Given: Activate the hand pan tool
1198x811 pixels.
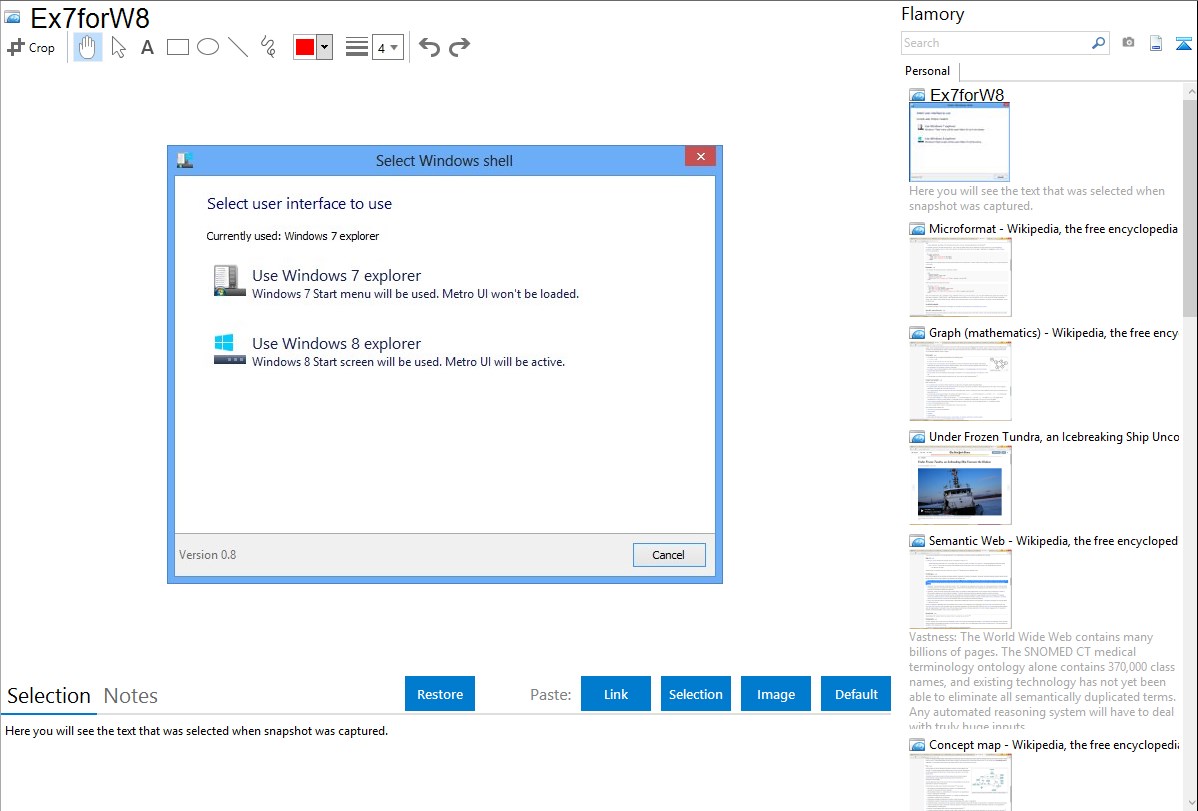Looking at the screenshot, I should click(x=88, y=47).
